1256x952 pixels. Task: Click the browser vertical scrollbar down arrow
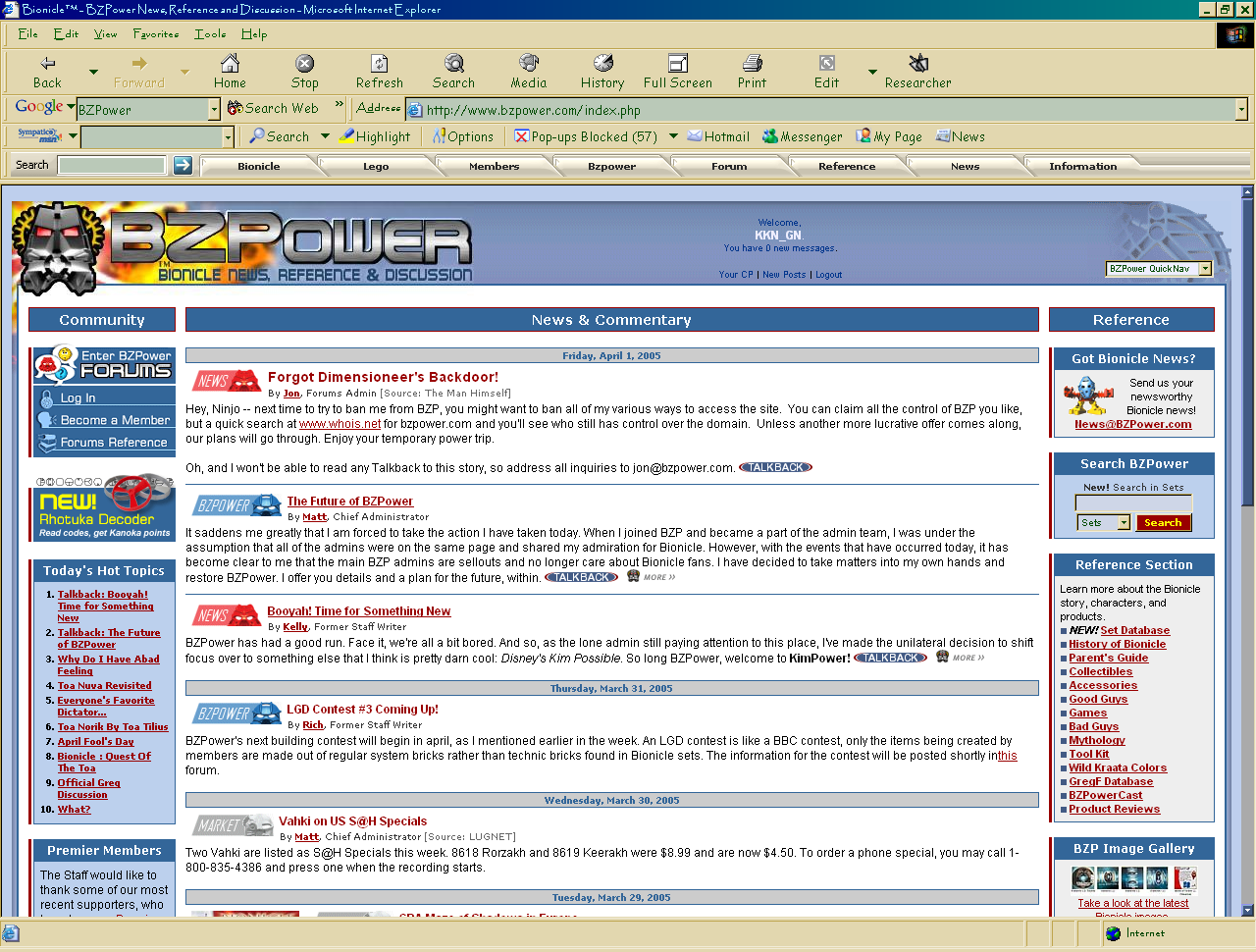[x=1247, y=910]
